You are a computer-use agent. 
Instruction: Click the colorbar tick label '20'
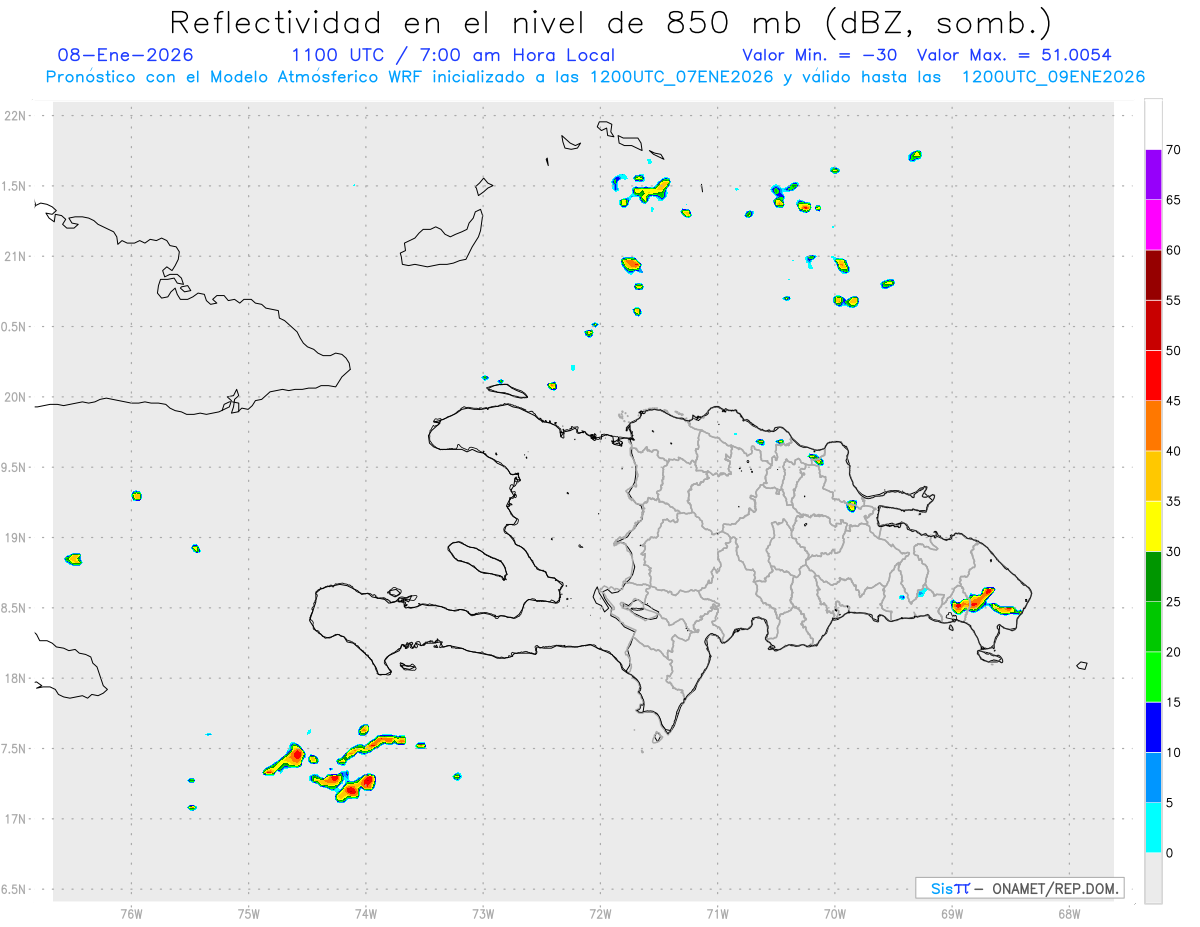[1174, 652]
